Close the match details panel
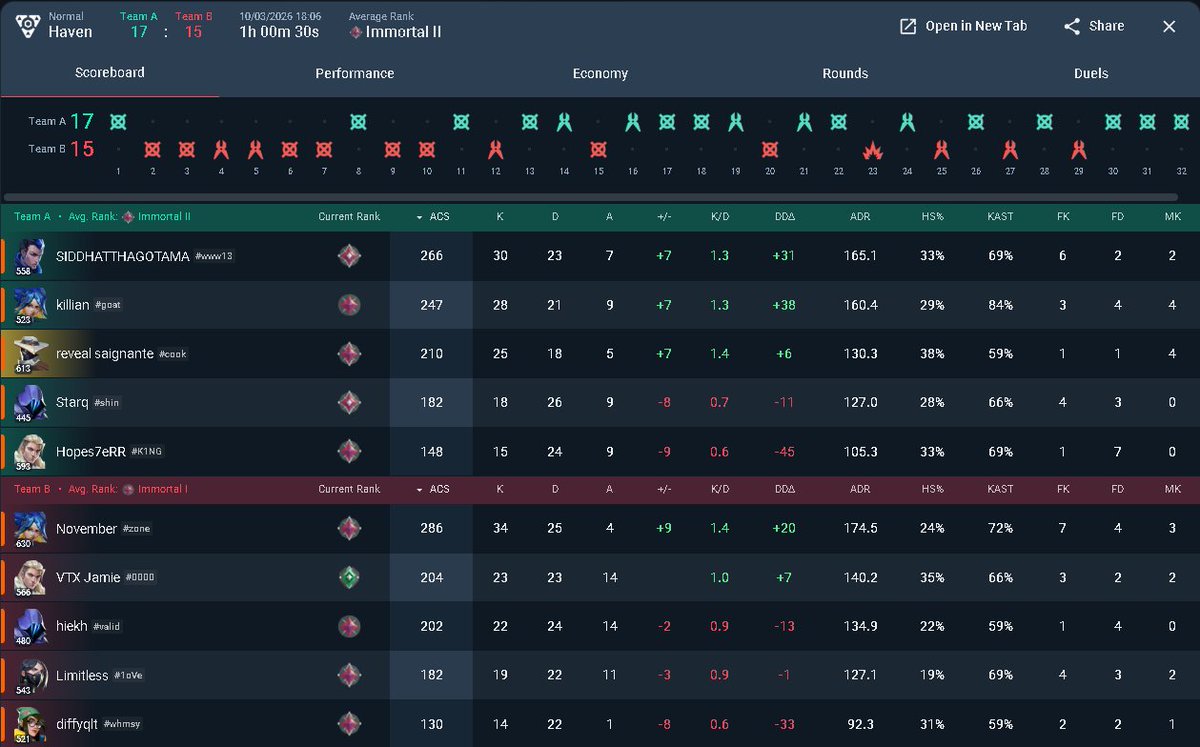 [1169, 26]
